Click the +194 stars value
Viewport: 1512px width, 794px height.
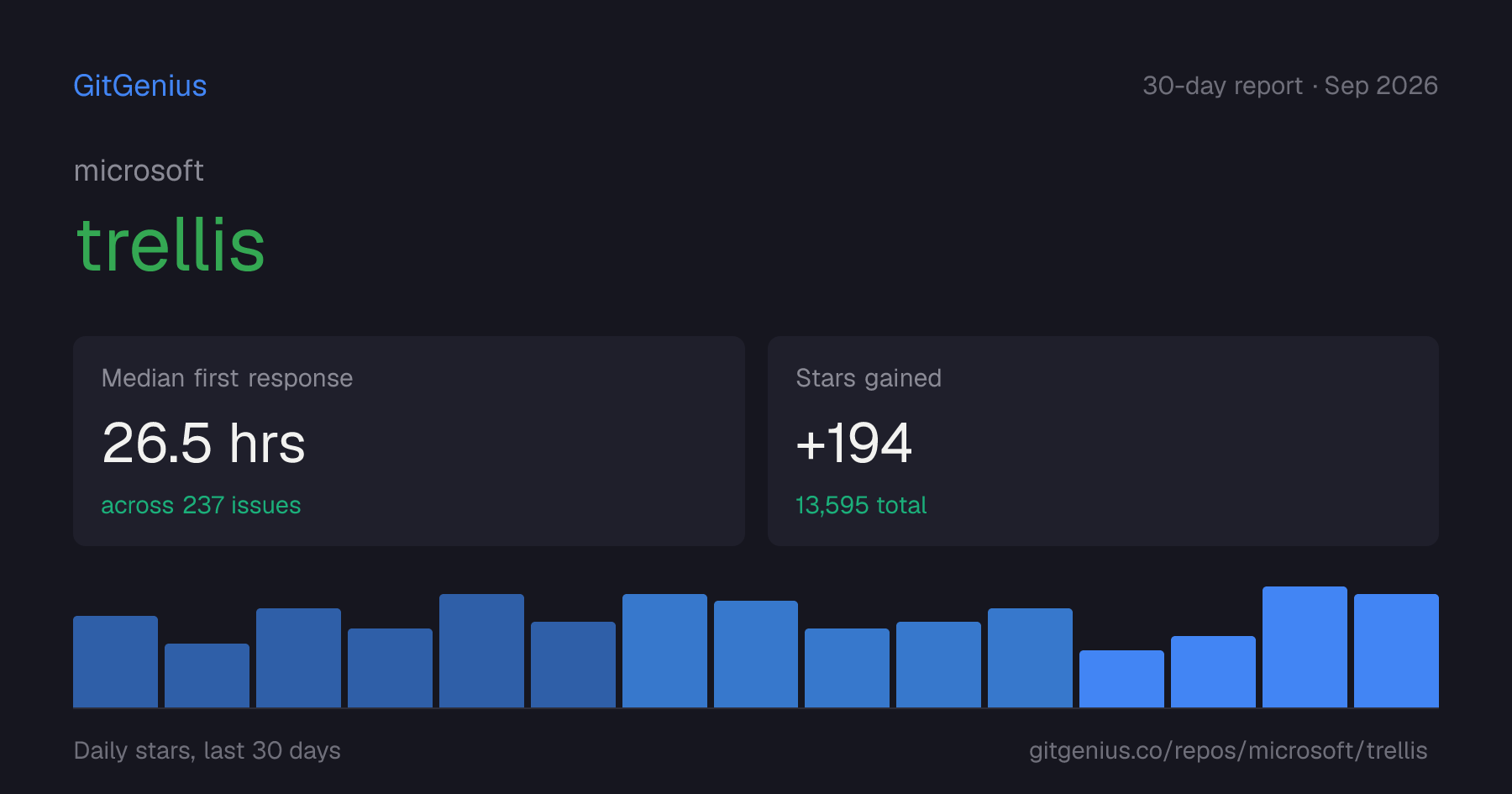pos(853,443)
